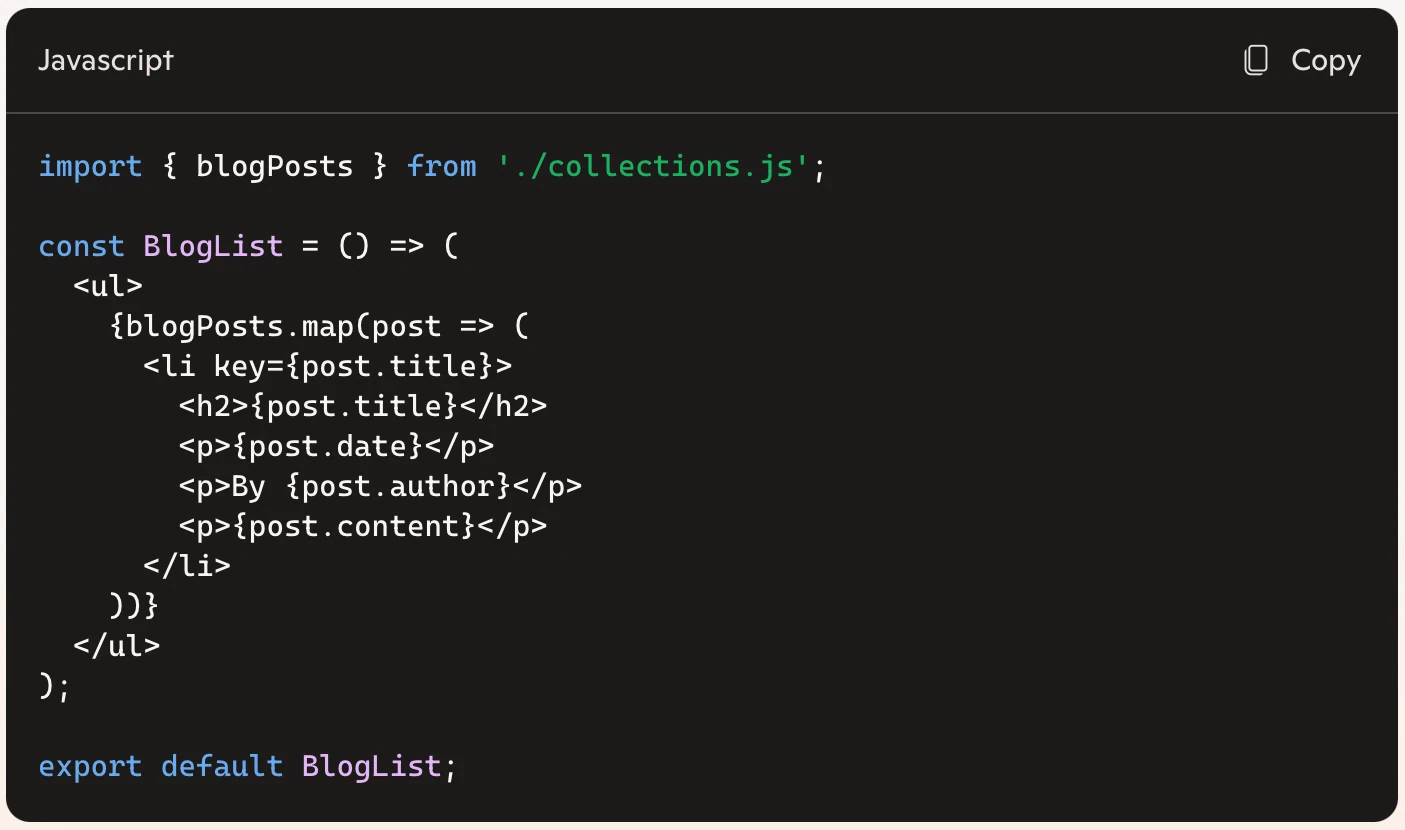Click the {post.content} paragraph line
The height and width of the screenshot is (830, 1405).
(363, 526)
